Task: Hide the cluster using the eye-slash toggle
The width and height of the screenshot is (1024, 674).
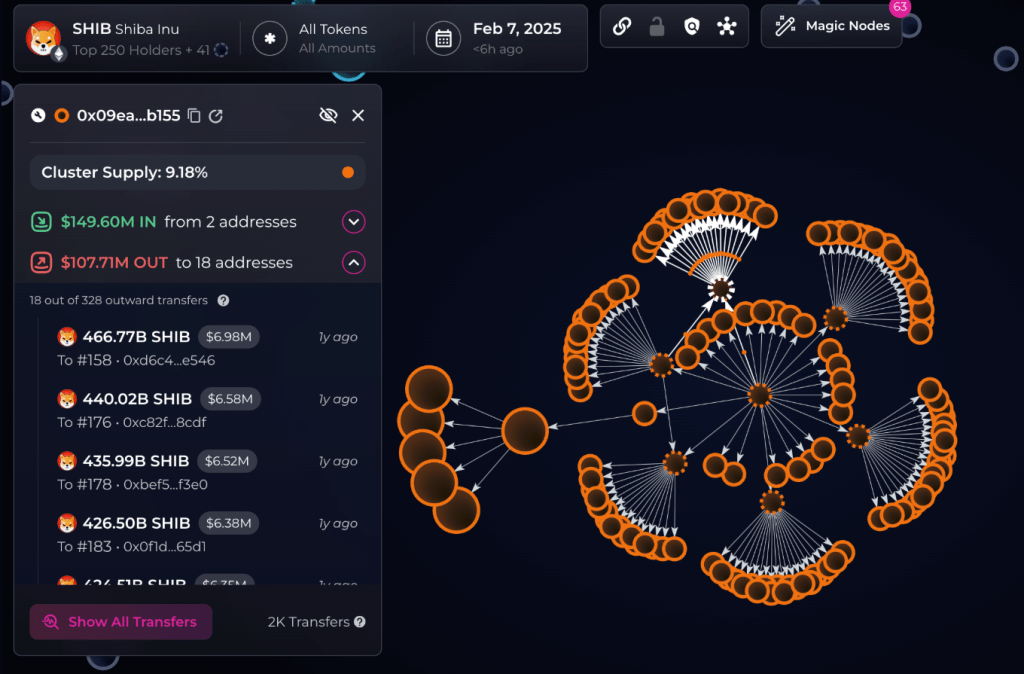Action: coord(328,115)
